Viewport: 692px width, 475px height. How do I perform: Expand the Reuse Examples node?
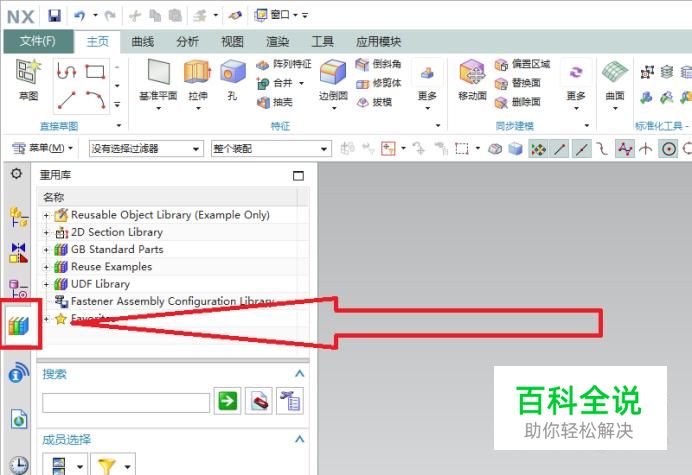[x=46, y=267]
